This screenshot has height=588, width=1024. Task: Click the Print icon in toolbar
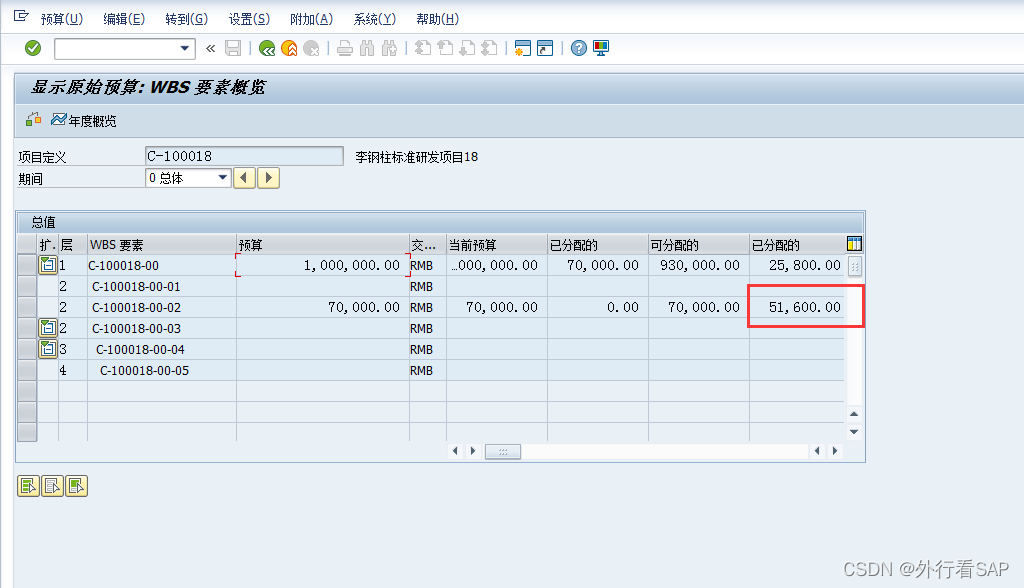[344, 48]
